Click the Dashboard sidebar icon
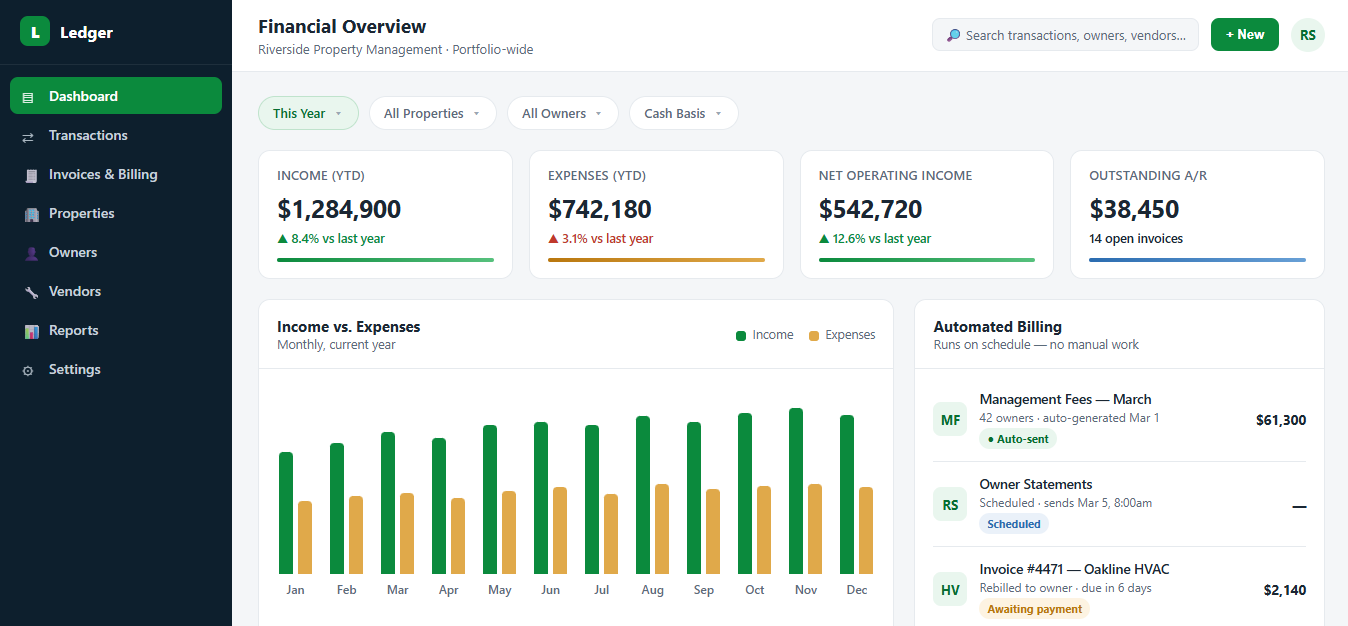Viewport: 1348px width, 626px height. click(x=28, y=97)
